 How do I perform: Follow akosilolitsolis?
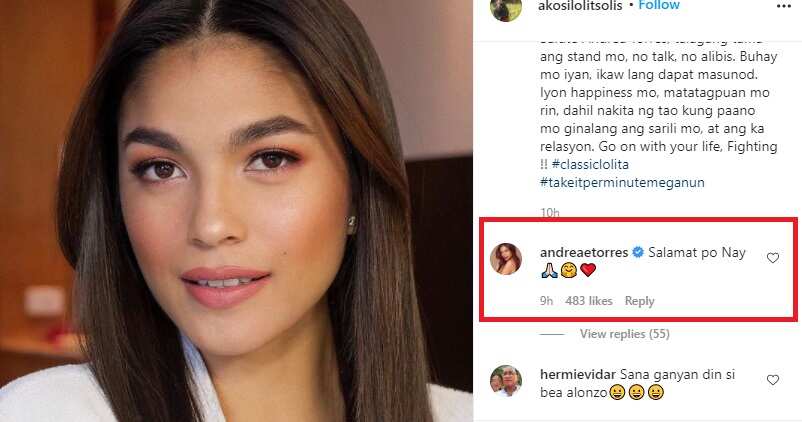click(659, 6)
